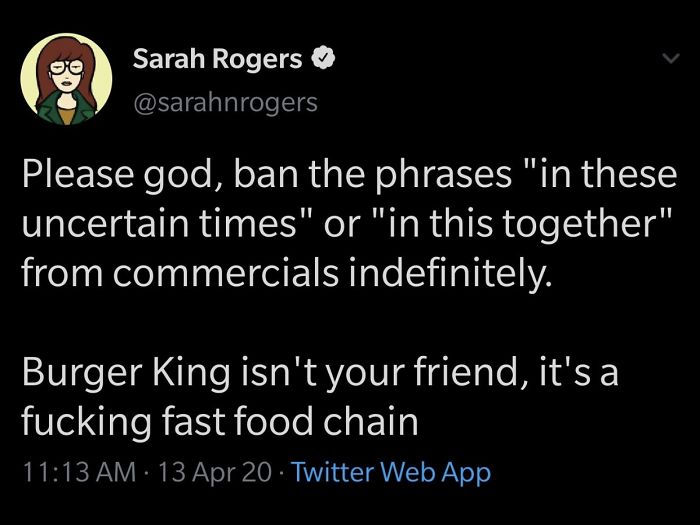
Task: Click the 13 Apr 20 date
Action: coord(215,472)
